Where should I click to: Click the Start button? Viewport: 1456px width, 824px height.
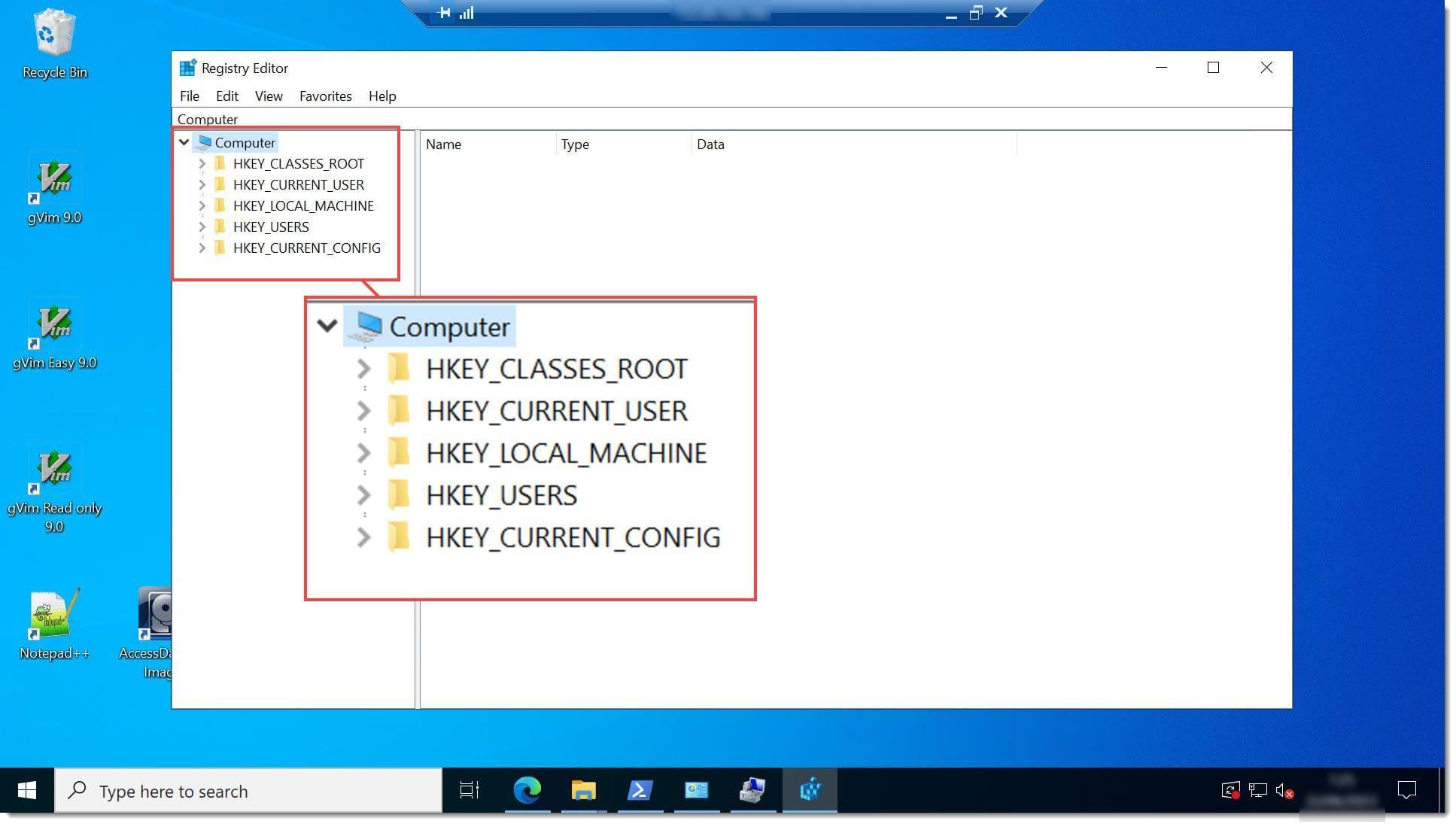pos(26,790)
